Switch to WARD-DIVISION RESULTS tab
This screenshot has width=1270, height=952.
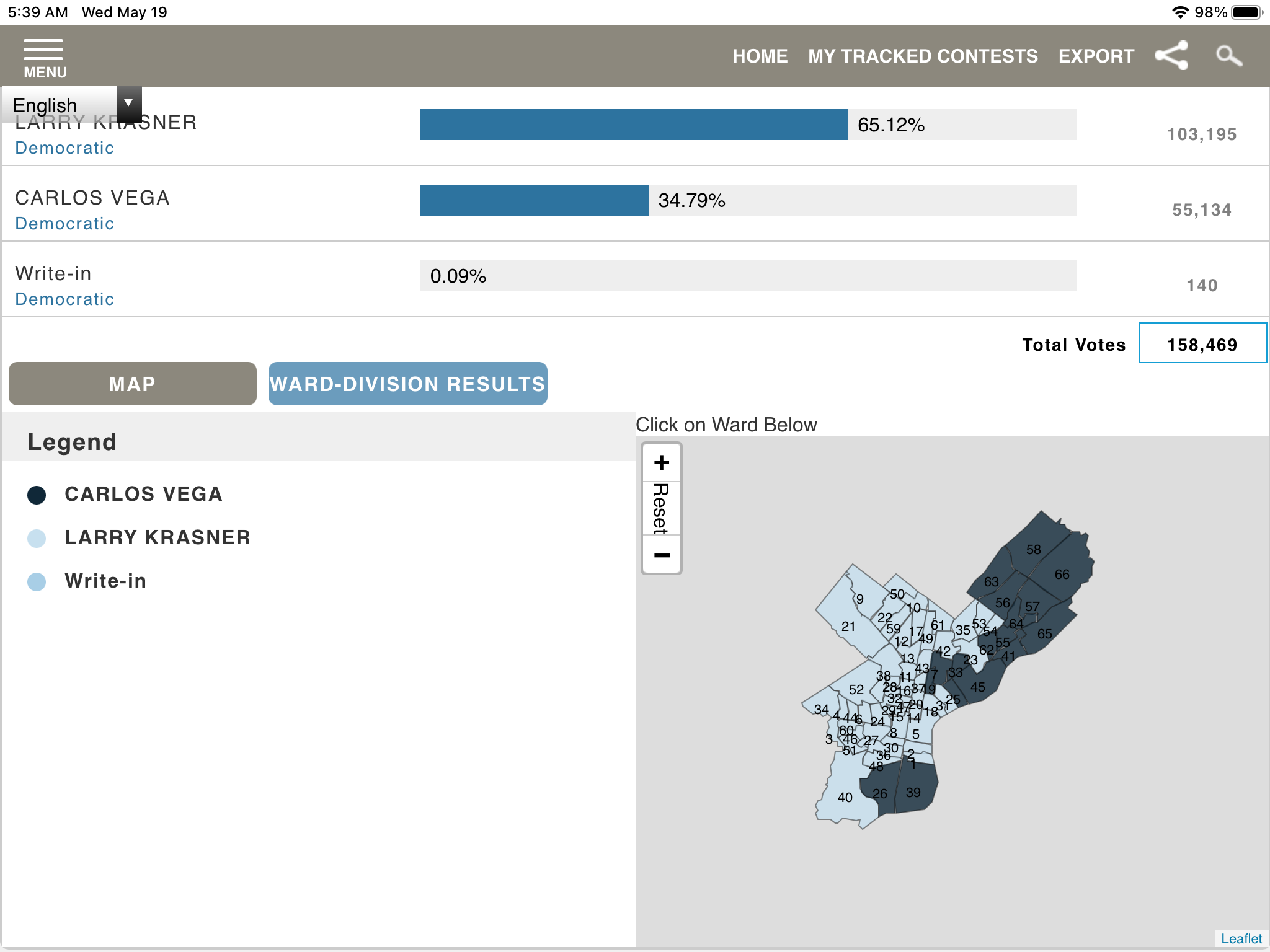[407, 384]
